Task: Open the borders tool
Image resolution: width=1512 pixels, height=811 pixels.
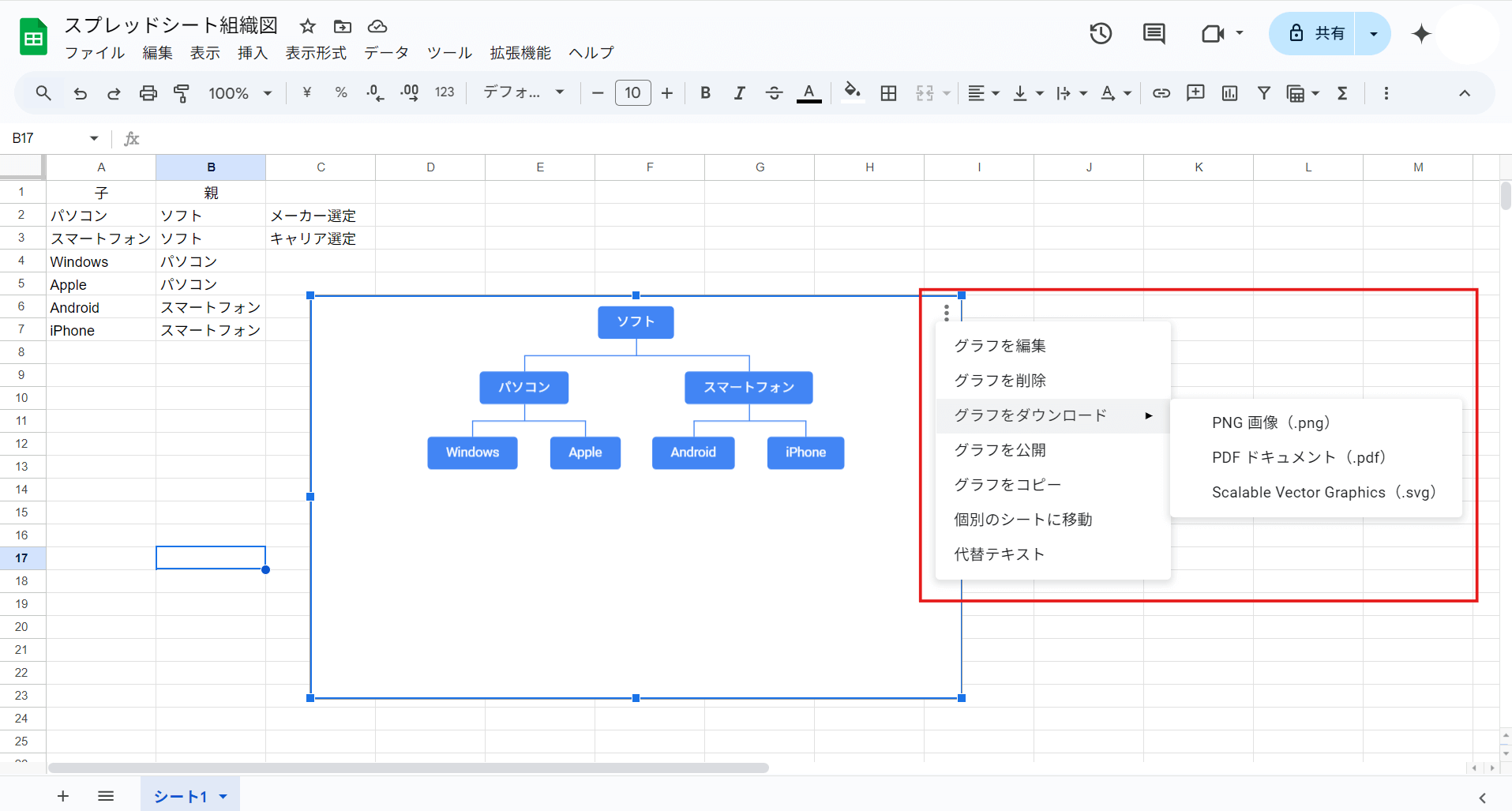Action: (888, 93)
